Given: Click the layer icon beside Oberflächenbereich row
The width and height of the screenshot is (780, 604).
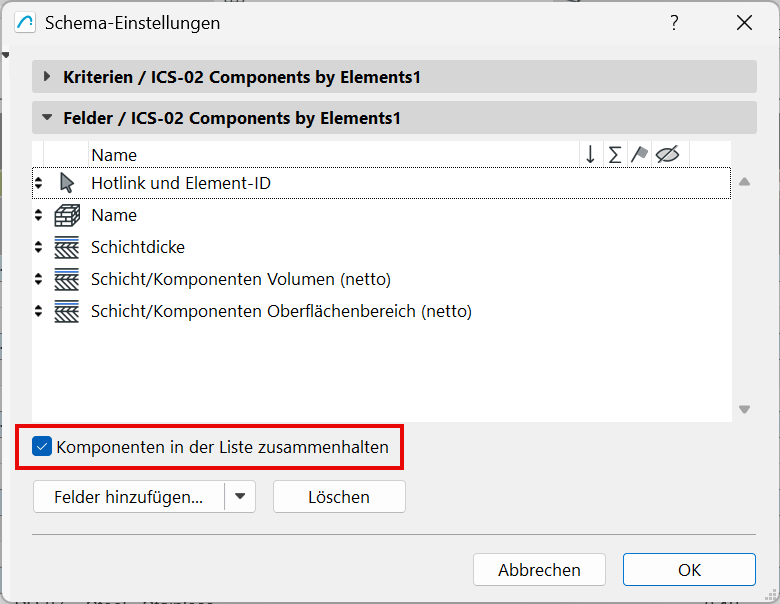Looking at the screenshot, I should click(67, 311).
